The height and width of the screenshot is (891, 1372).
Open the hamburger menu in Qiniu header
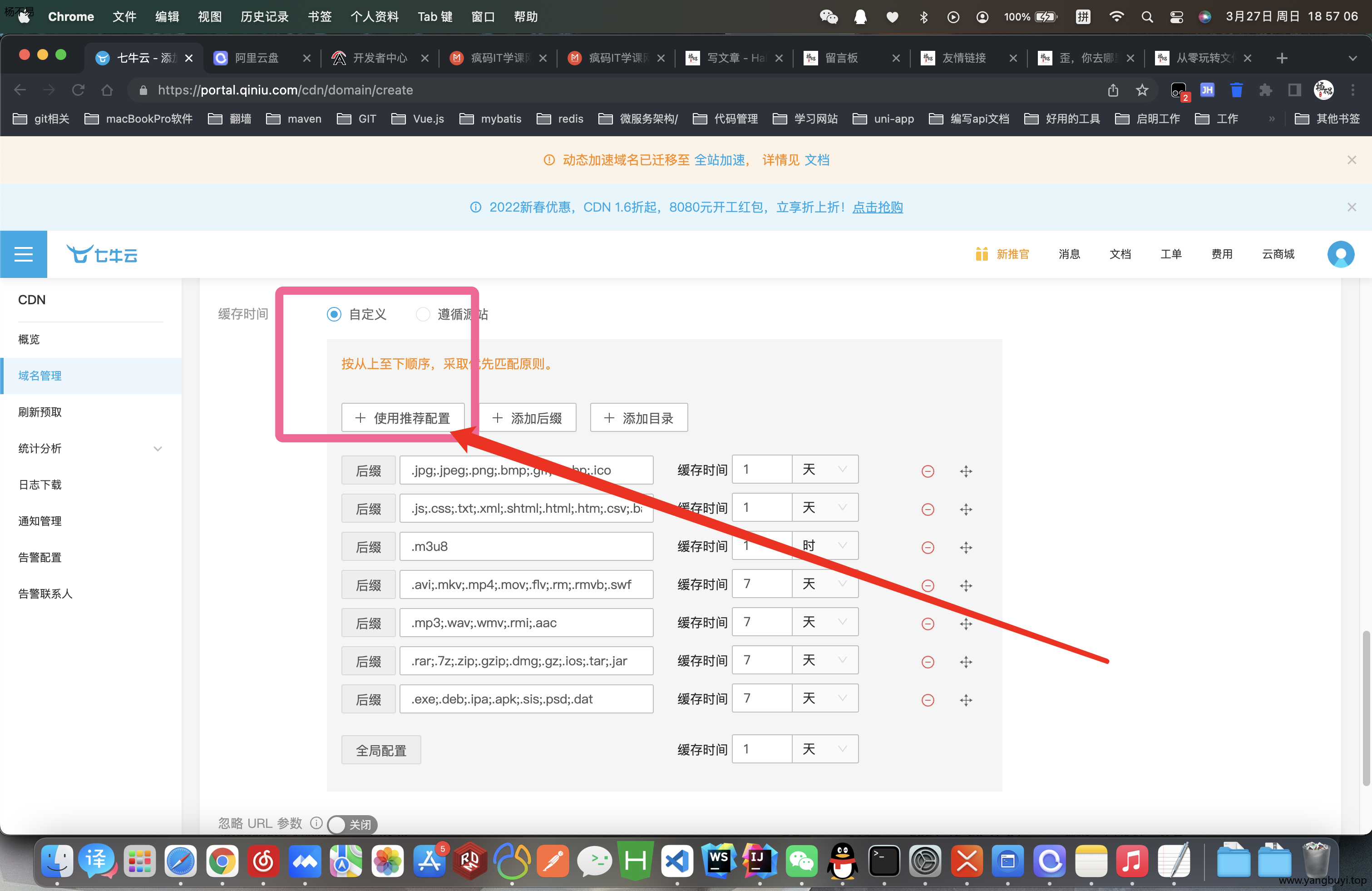coord(24,254)
